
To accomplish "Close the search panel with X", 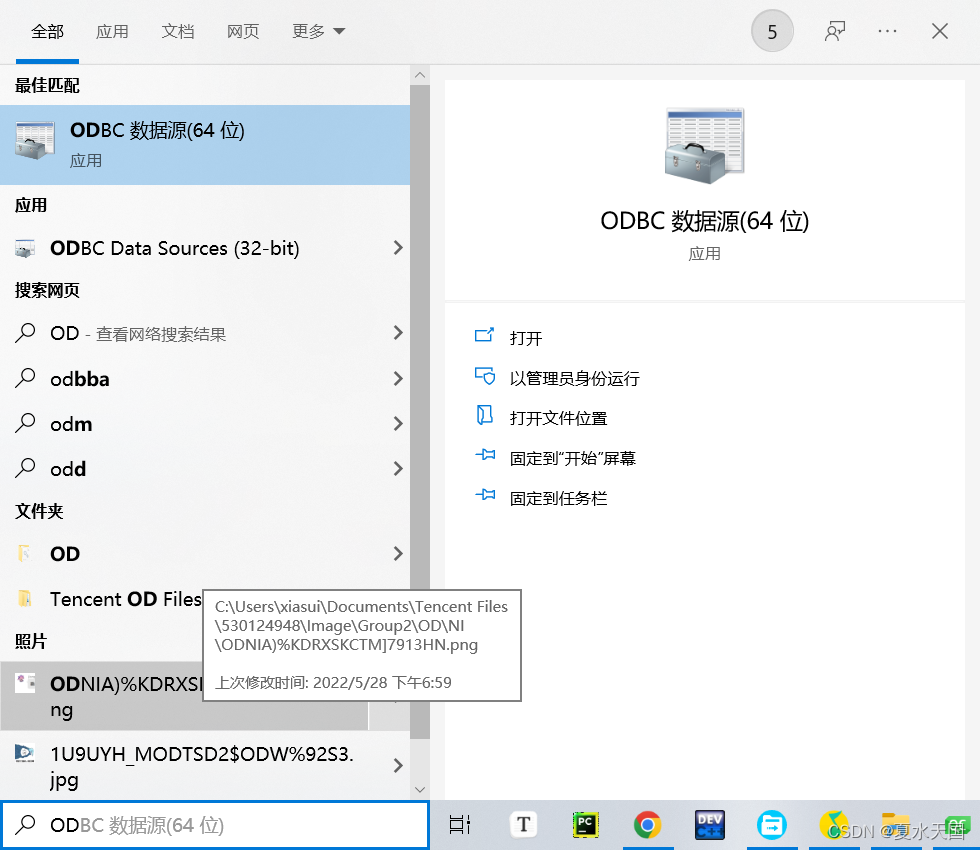I will pyautogui.click(x=939, y=31).
